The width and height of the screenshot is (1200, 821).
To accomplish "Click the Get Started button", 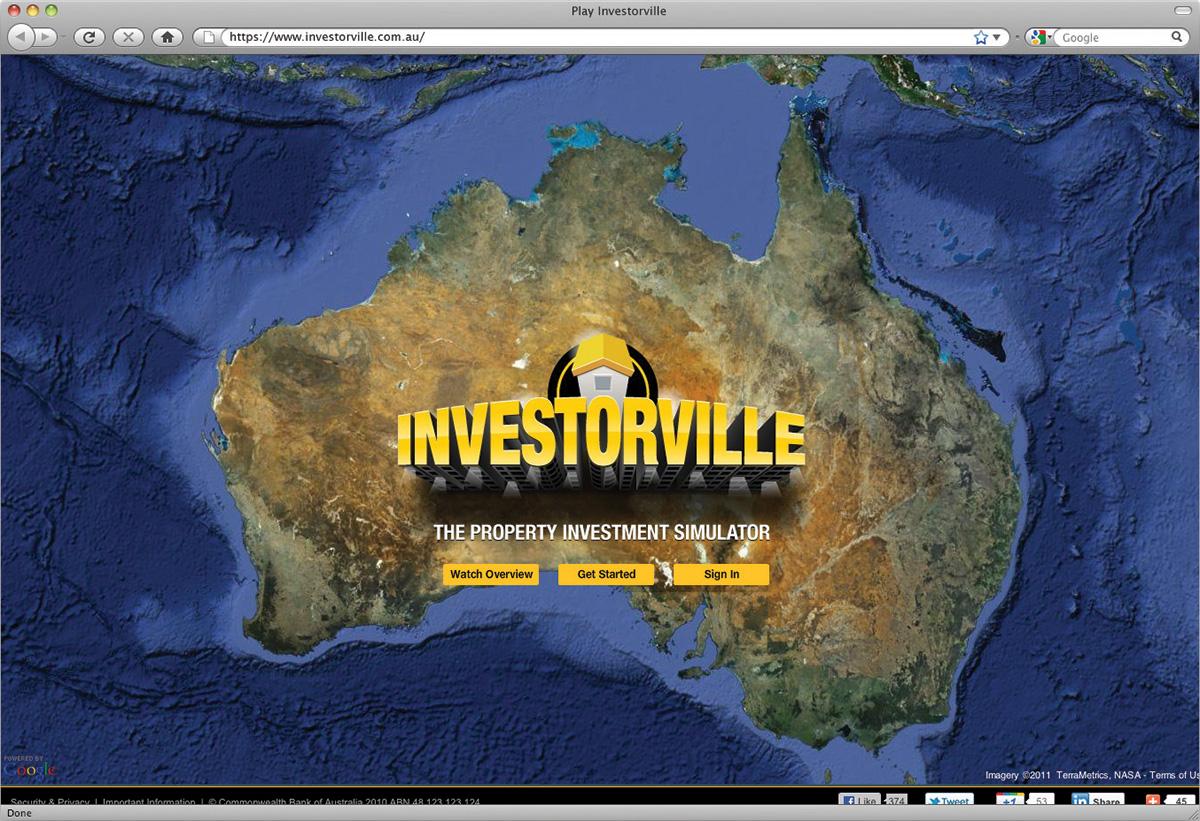I will click(x=606, y=574).
